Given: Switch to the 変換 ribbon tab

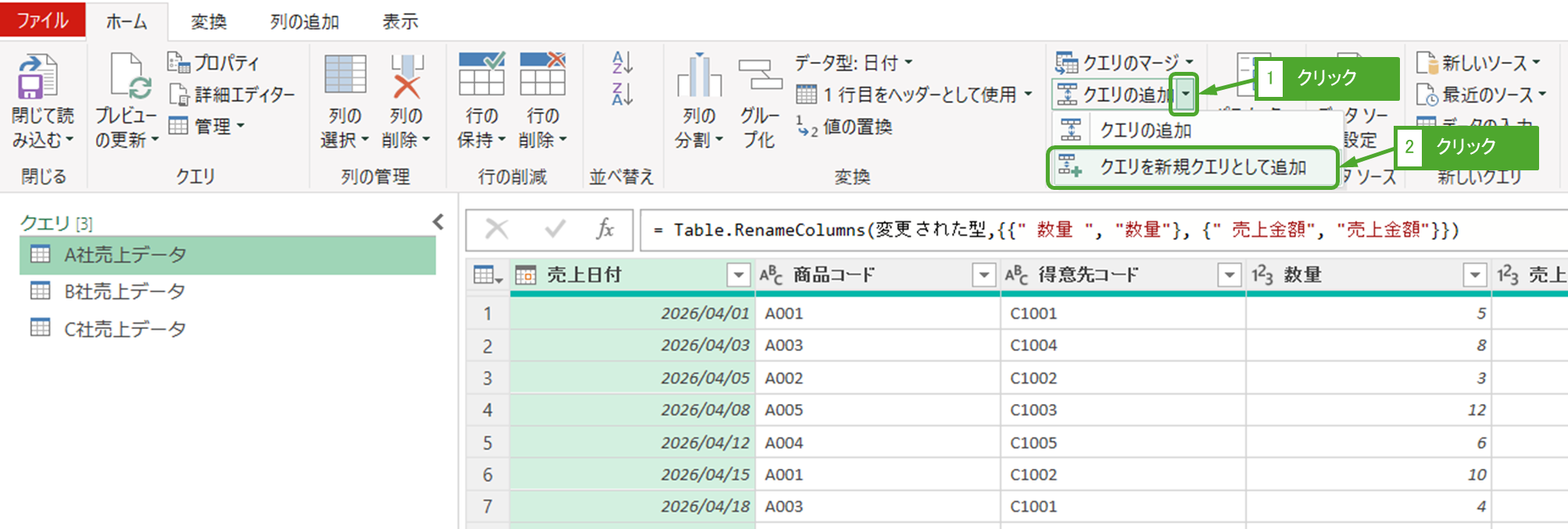Looking at the screenshot, I should click(209, 21).
